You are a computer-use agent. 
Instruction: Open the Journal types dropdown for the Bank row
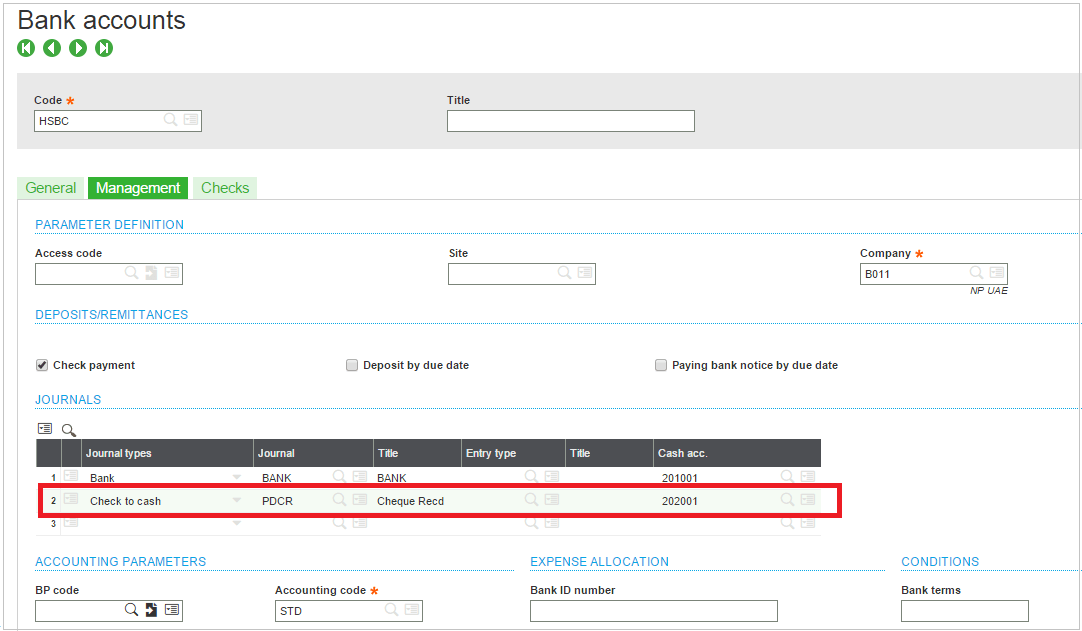[x=236, y=477]
